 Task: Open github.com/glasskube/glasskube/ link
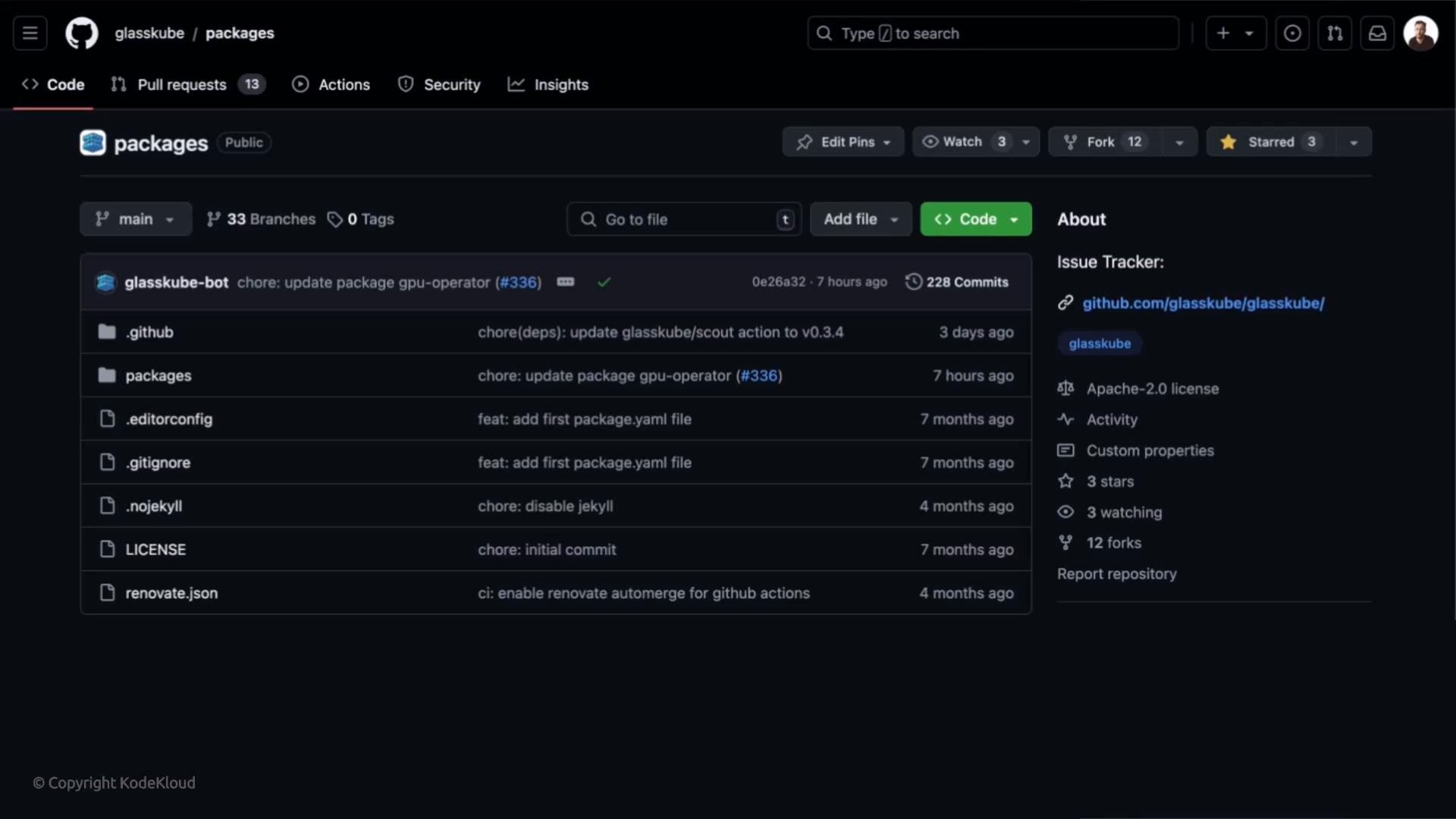[1203, 303]
